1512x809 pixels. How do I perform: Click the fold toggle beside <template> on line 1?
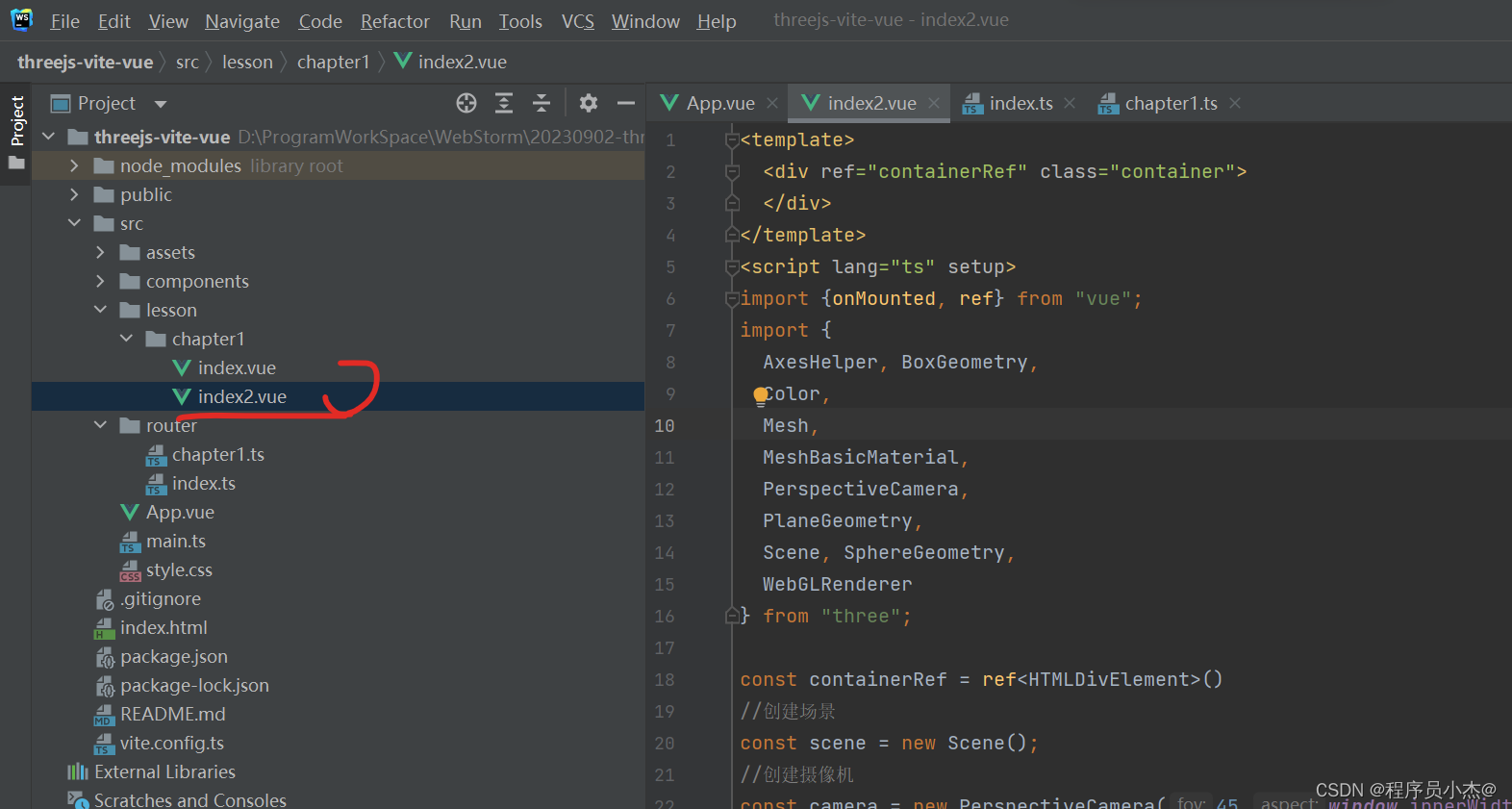click(x=732, y=140)
